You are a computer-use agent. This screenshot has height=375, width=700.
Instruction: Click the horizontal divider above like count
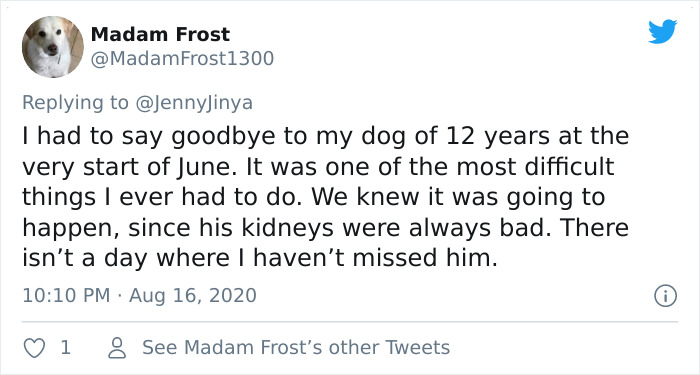350,321
